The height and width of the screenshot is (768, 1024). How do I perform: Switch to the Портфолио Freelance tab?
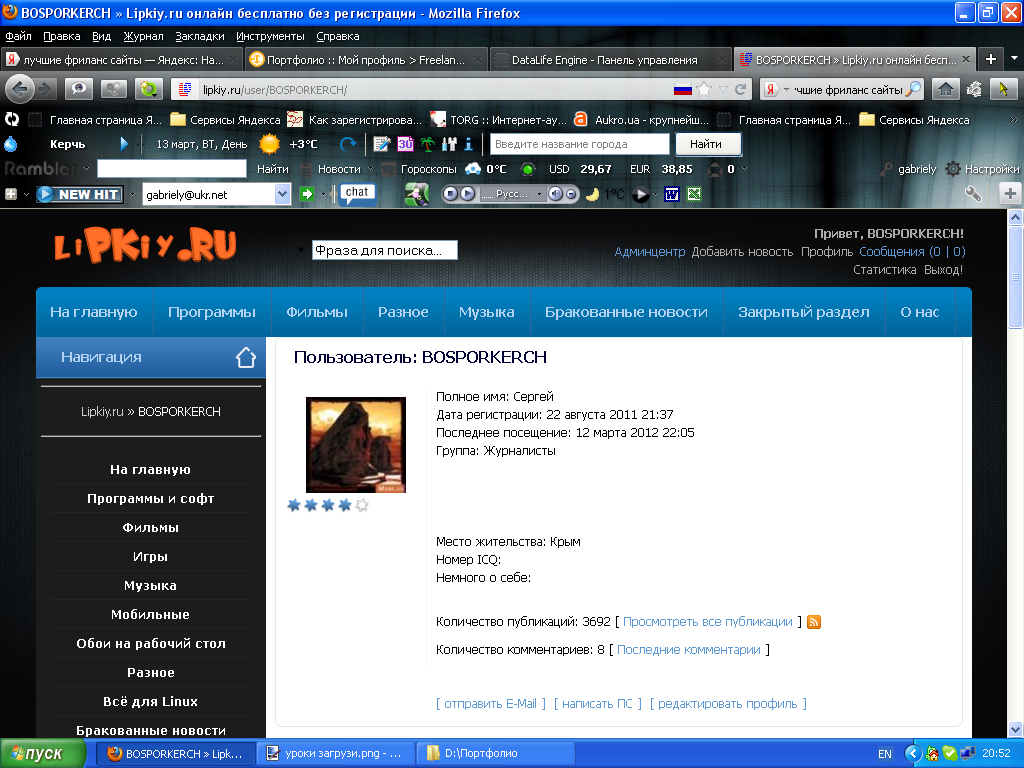(x=367, y=59)
